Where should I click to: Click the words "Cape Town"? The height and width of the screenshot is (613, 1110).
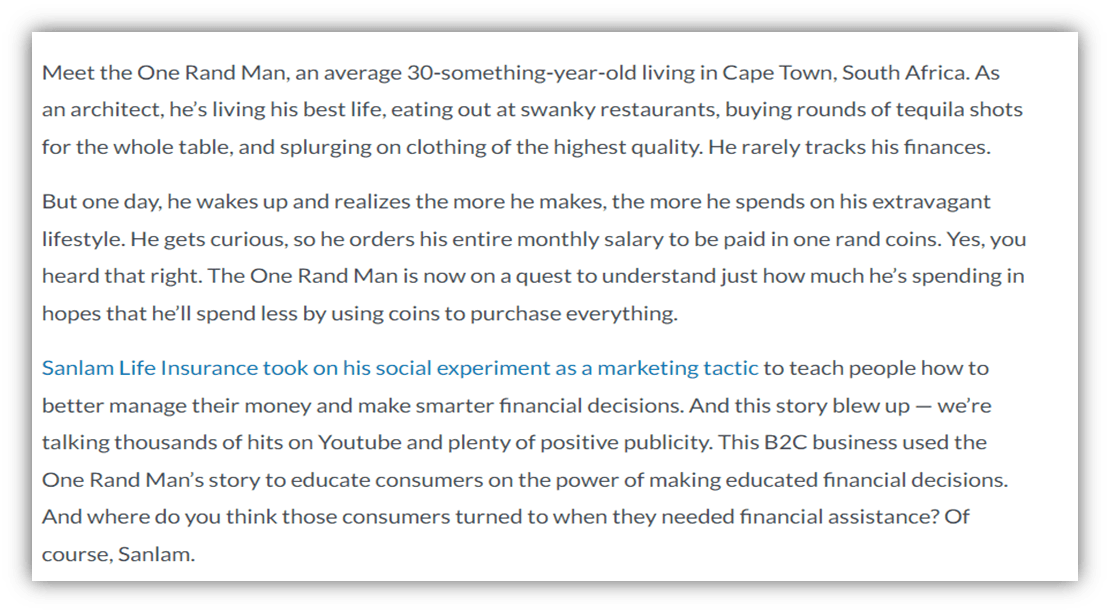point(770,73)
